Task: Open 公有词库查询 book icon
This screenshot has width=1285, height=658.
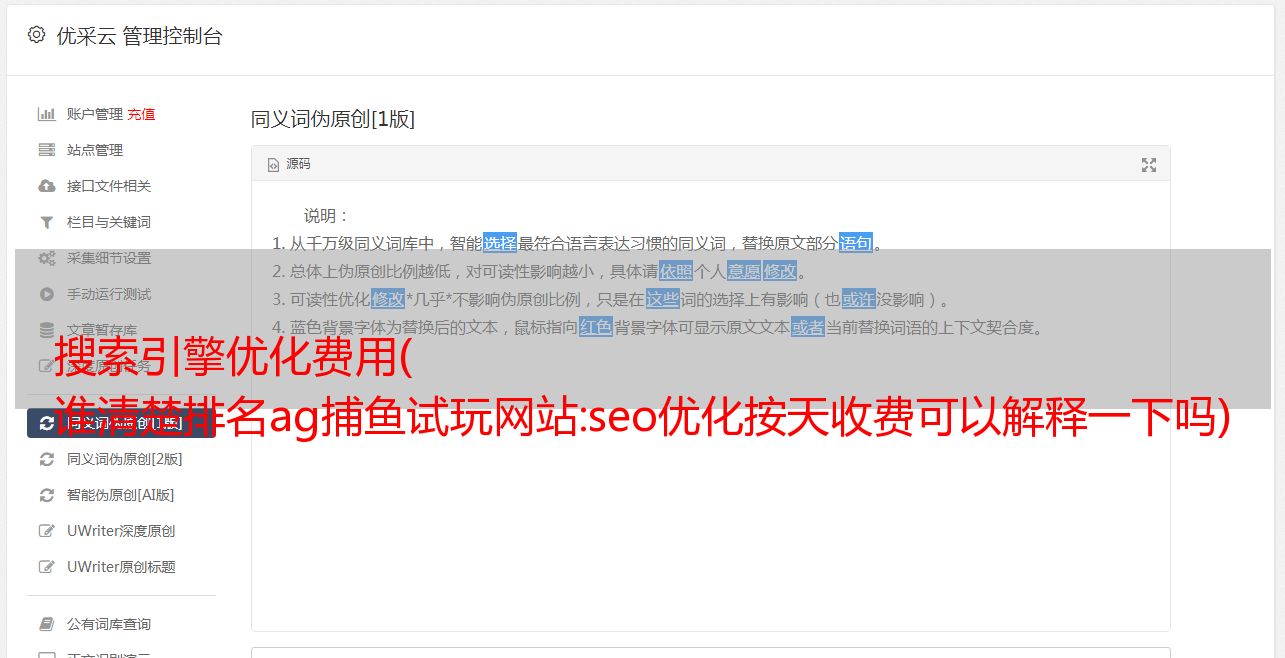Action: tap(46, 624)
